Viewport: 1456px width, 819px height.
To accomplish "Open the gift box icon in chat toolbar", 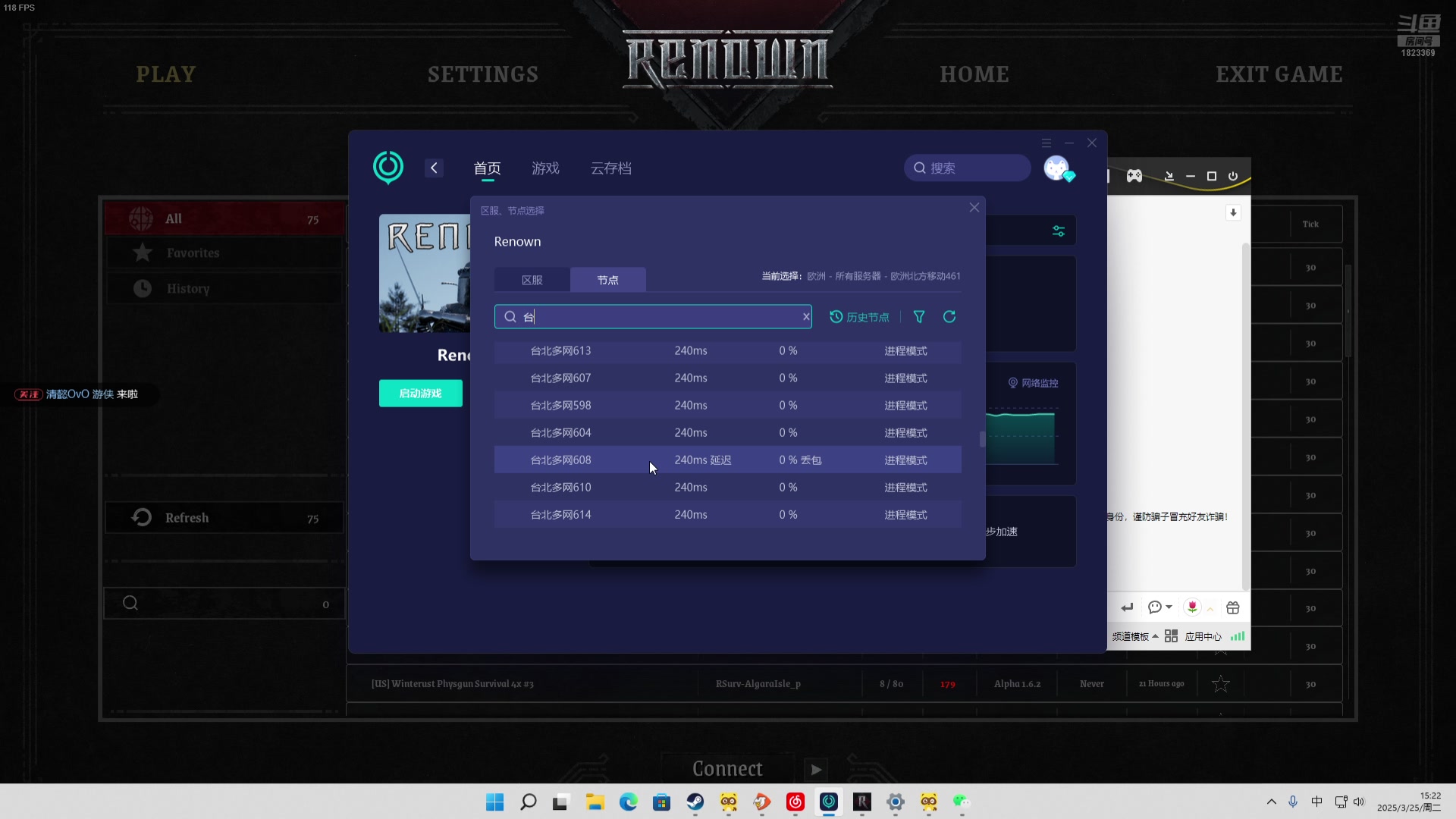I will click(x=1233, y=607).
